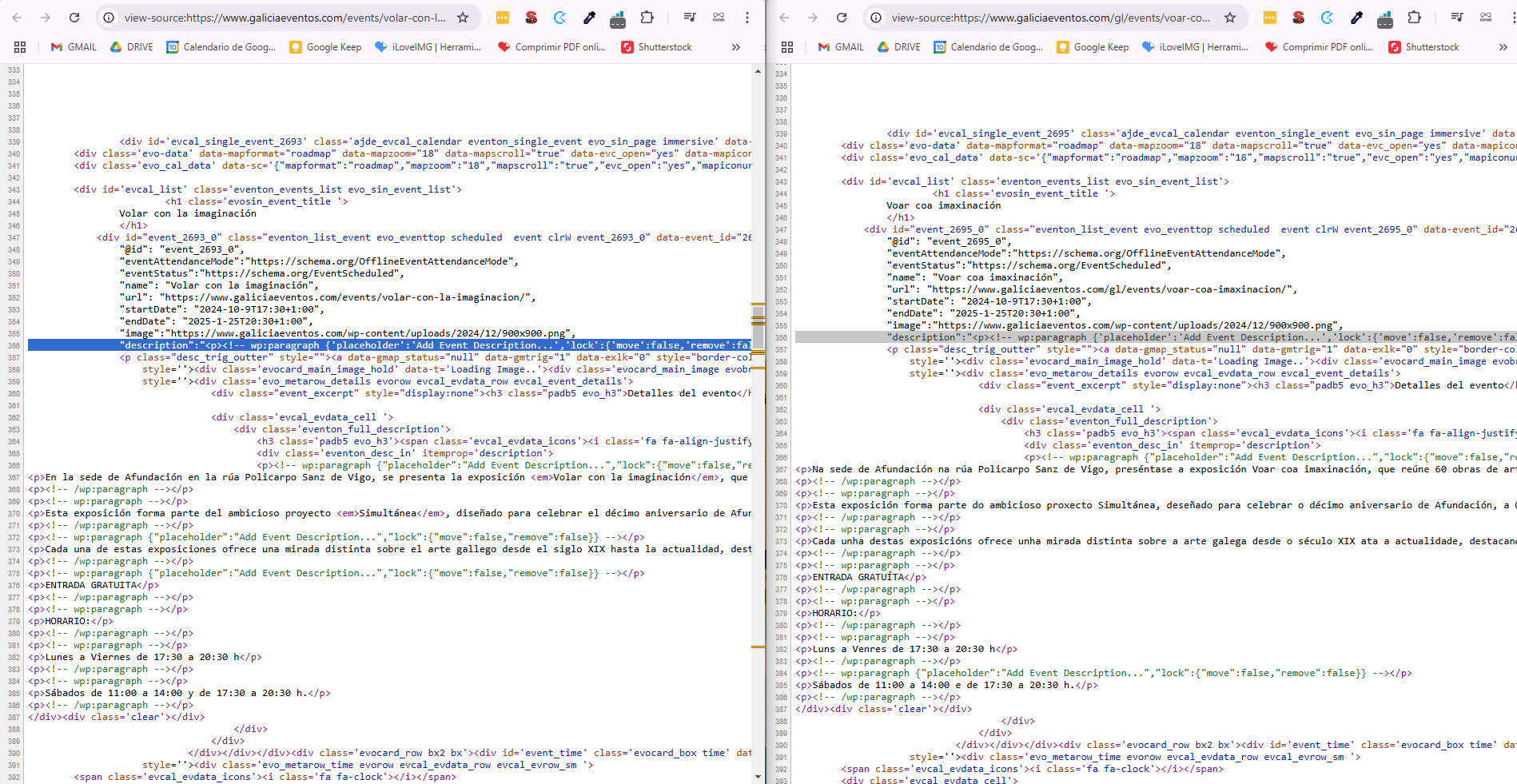Open profile avatar in right window
The height and width of the screenshot is (784, 1517).
point(1486,18)
